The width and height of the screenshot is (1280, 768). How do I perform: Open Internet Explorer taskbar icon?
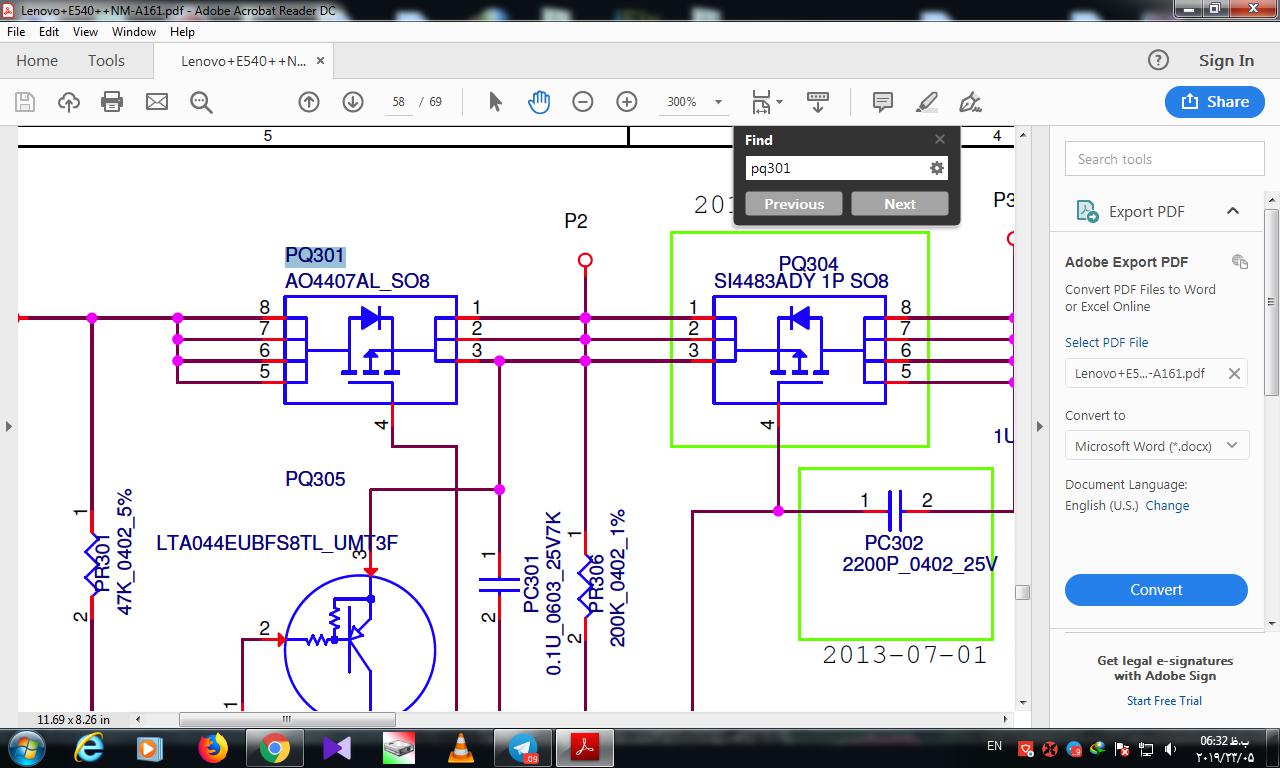point(89,748)
